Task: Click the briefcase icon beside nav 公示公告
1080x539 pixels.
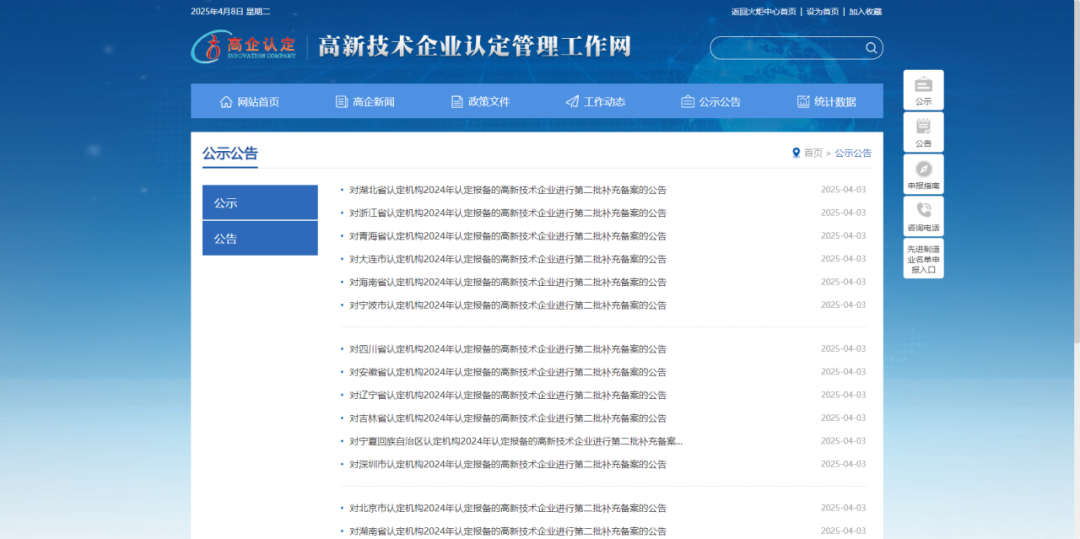Action: pyautogui.click(x=687, y=102)
